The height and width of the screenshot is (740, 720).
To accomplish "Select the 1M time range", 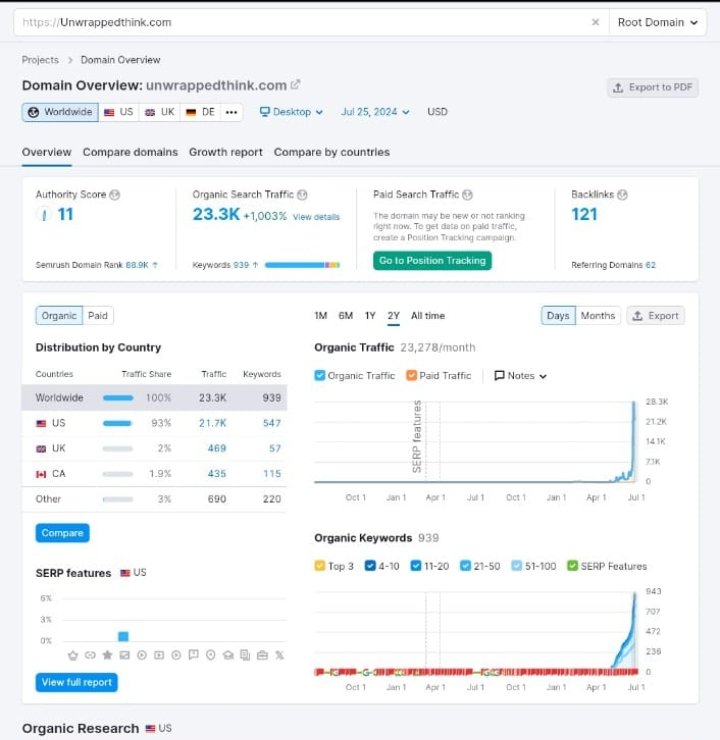I will click(321, 316).
